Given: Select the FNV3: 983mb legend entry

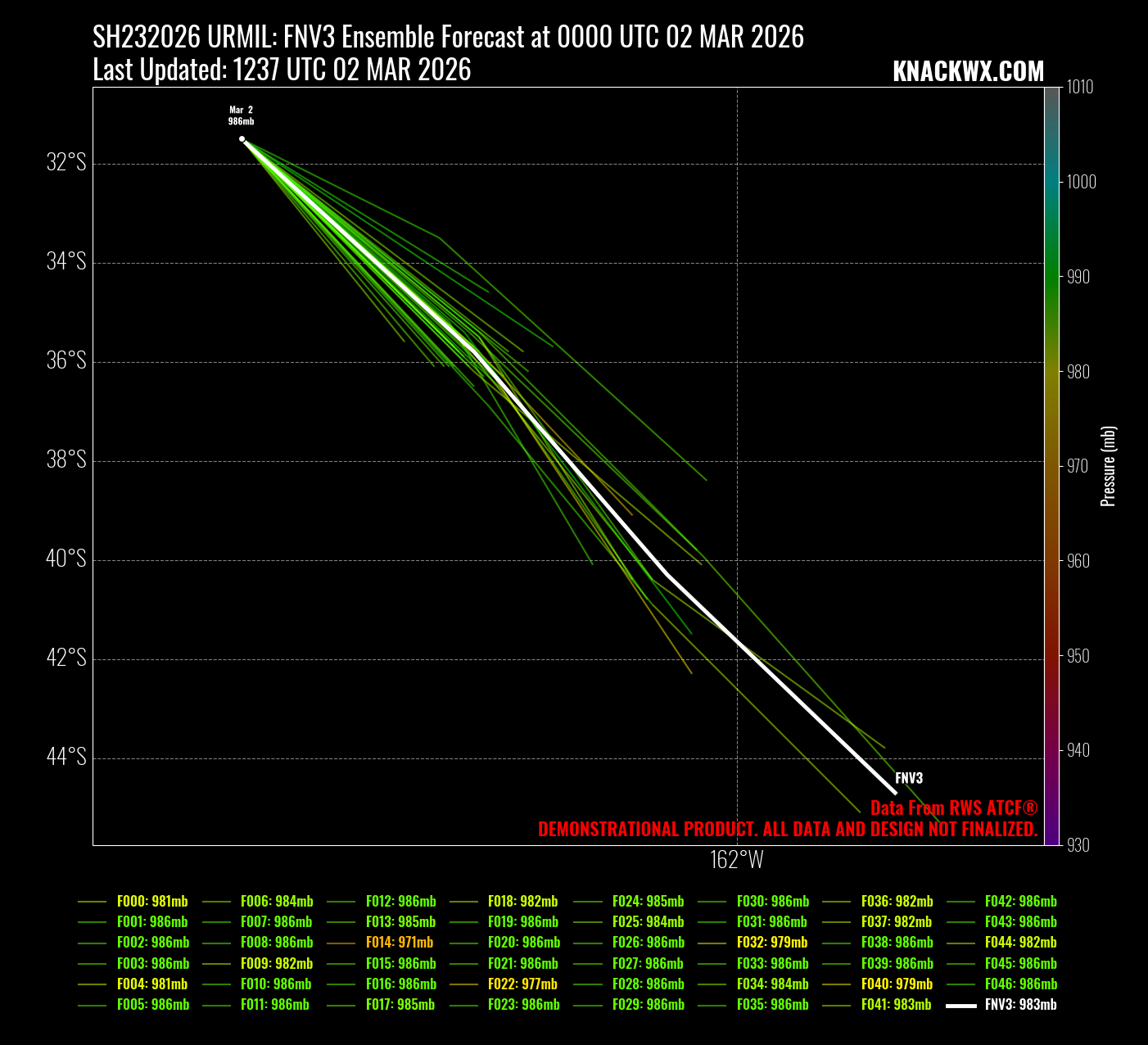Looking at the screenshot, I should [1020, 1005].
